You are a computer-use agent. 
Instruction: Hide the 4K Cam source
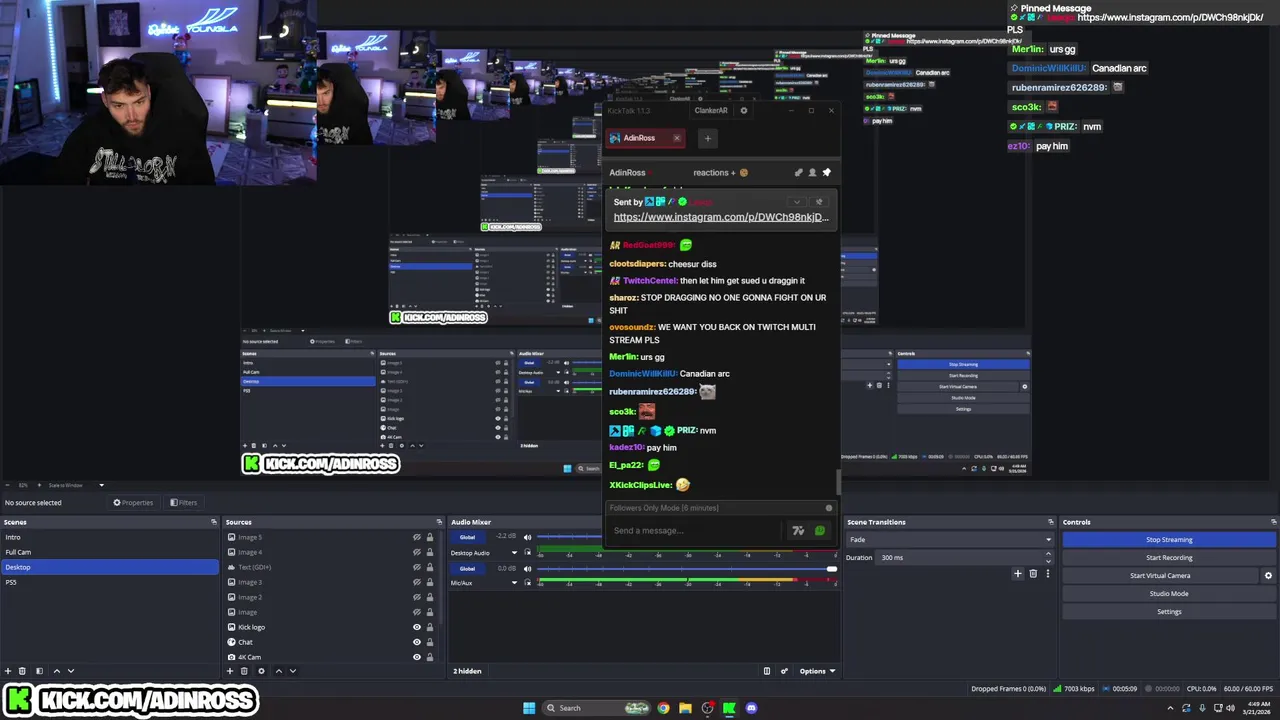(x=417, y=657)
